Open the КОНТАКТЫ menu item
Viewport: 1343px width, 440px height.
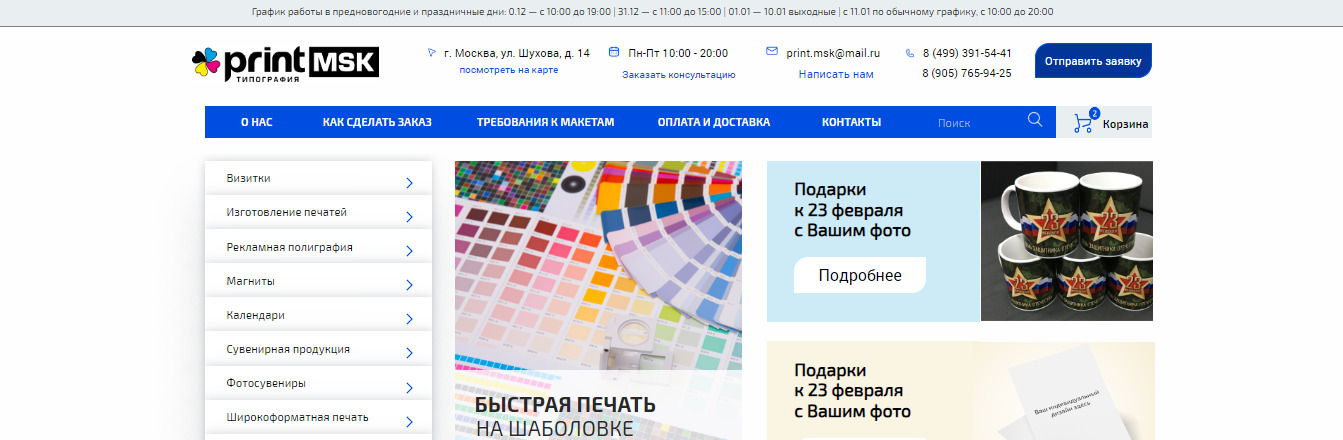coord(851,122)
